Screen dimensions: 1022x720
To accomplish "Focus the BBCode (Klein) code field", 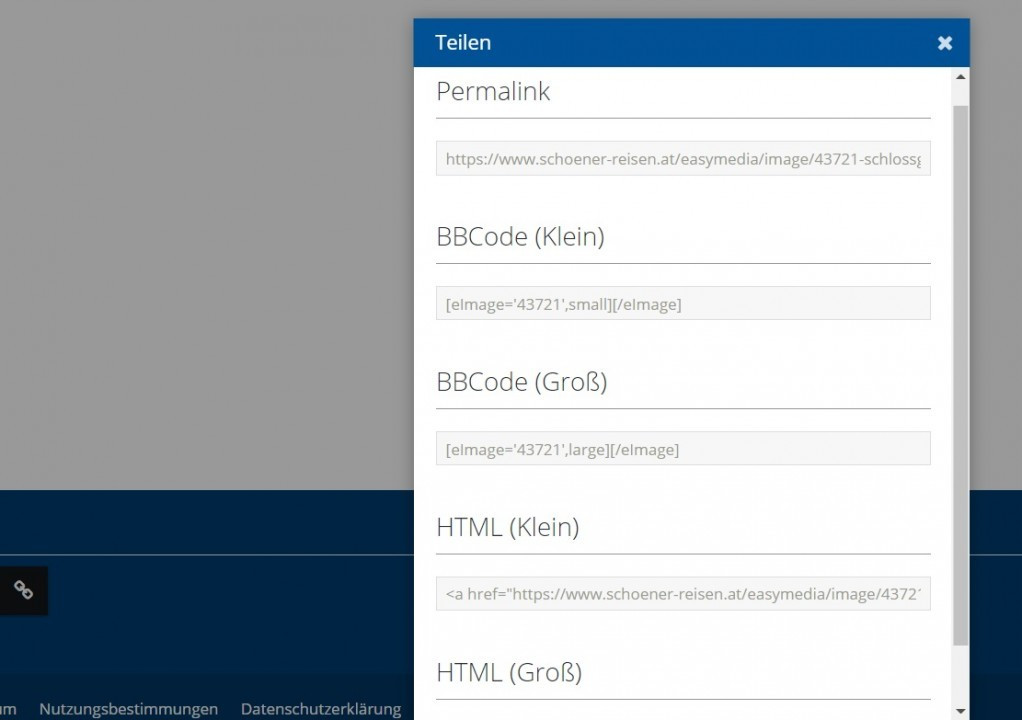I will 683,304.
